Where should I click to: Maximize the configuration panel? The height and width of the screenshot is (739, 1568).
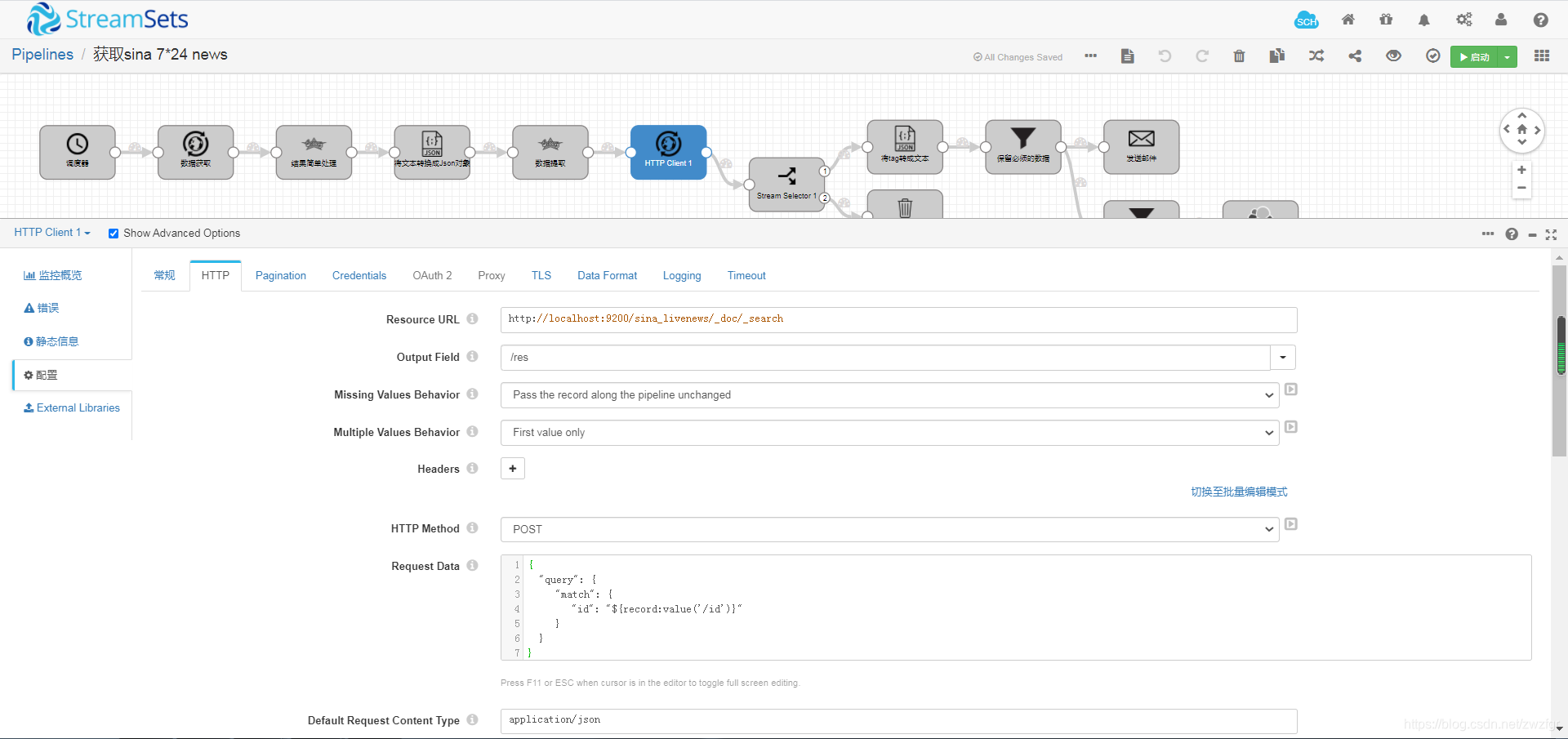[1551, 234]
